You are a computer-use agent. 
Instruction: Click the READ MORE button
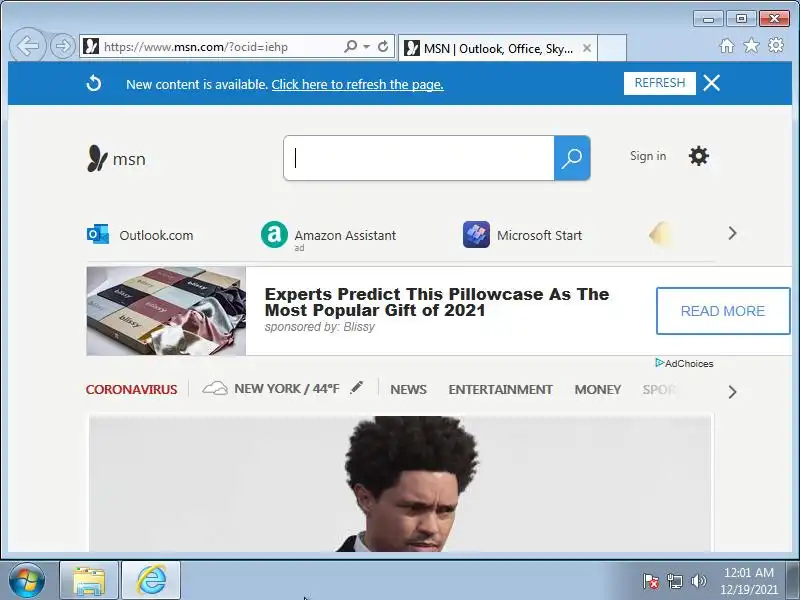(722, 311)
